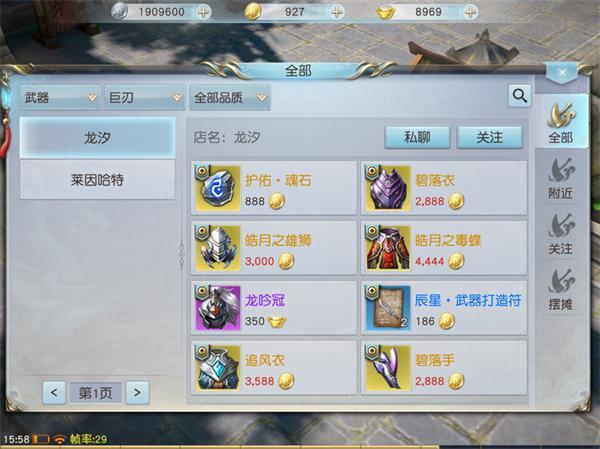
Task: Add ingots with plus icon
Action: point(470,12)
